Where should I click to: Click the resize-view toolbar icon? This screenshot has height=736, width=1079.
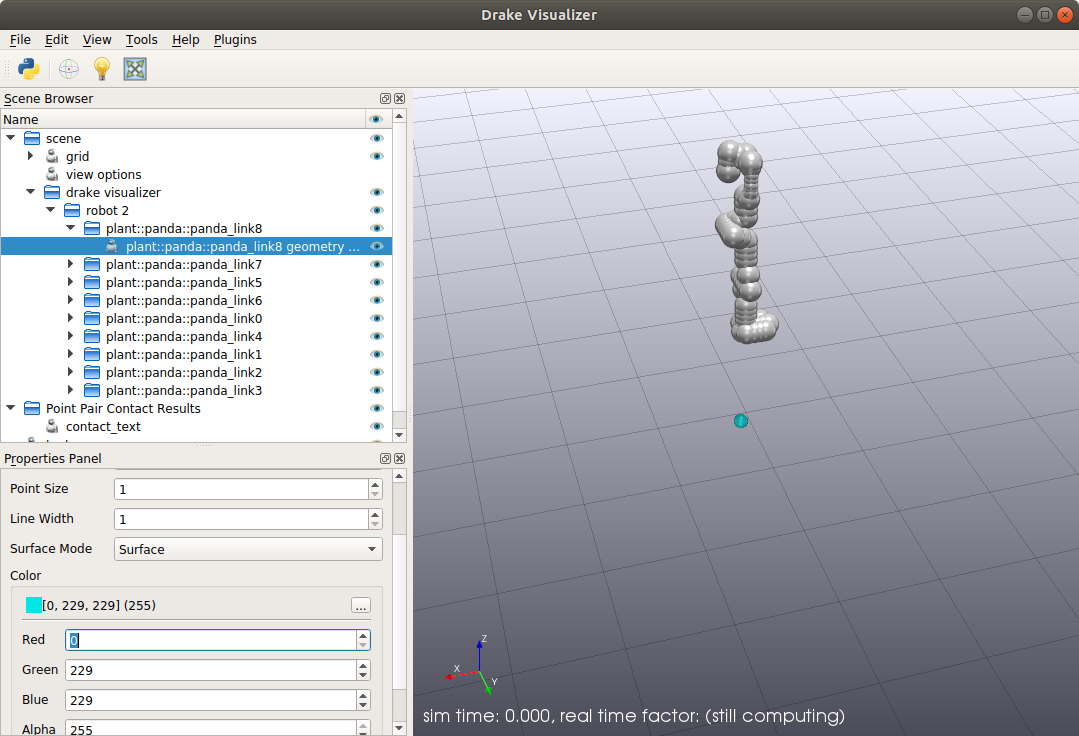click(134, 69)
